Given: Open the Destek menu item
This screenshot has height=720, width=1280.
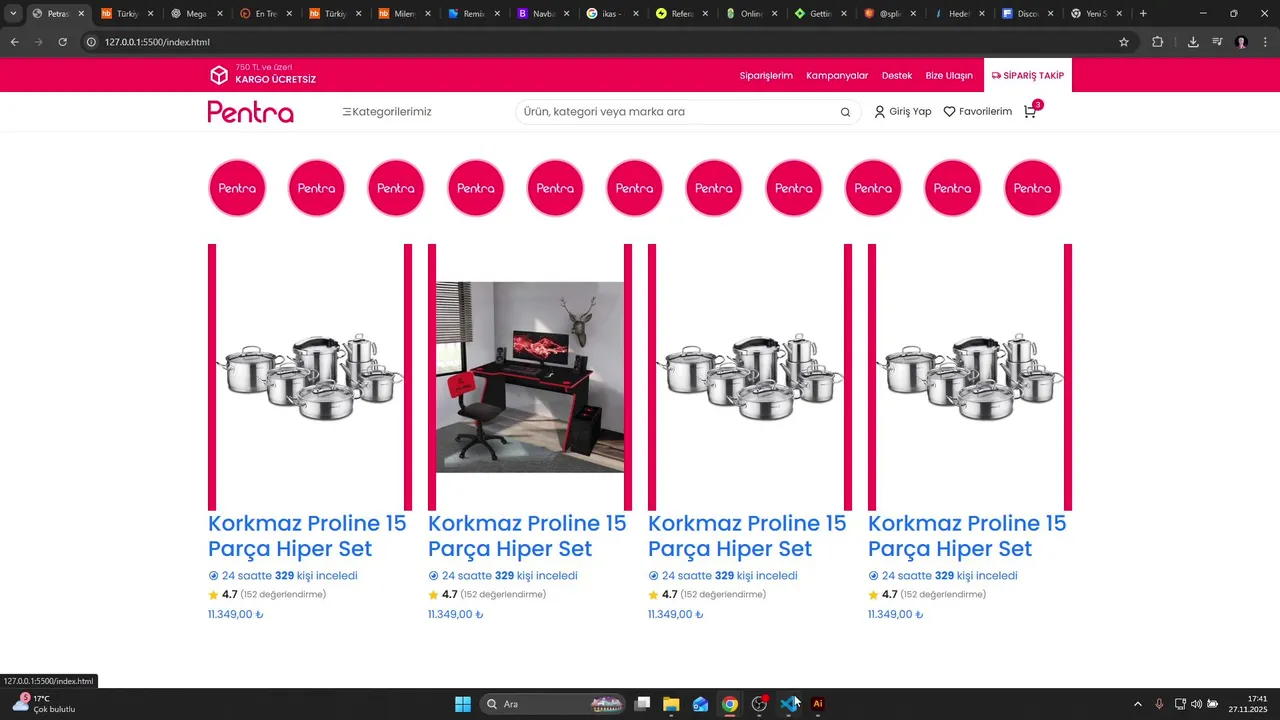Looking at the screenshot, I should (897, 75).
